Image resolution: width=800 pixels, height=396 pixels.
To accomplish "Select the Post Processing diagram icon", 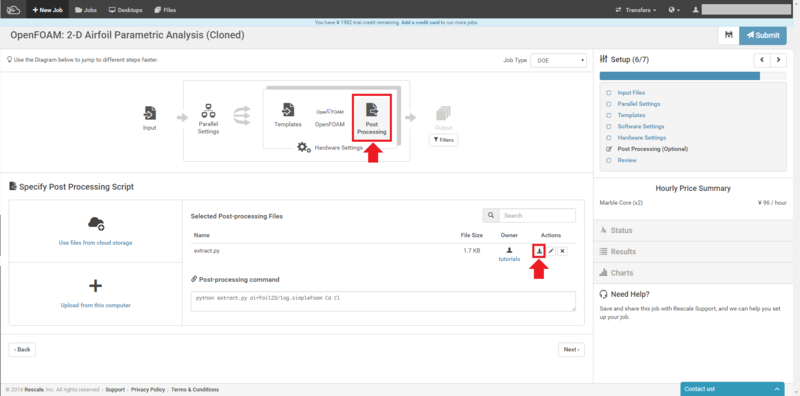I will pos(372,110).
